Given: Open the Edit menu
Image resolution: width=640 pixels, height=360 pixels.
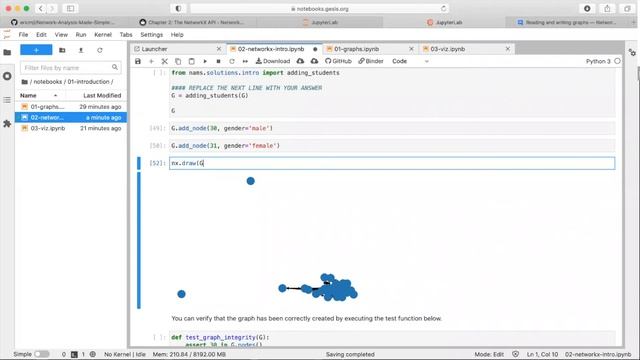Looking at the screenshot, I should click(x=41, y=35).
